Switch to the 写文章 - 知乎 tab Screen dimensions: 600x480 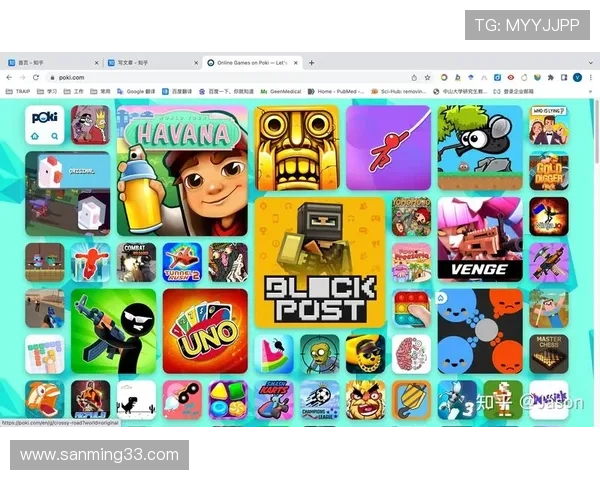[x=151, y=62]
